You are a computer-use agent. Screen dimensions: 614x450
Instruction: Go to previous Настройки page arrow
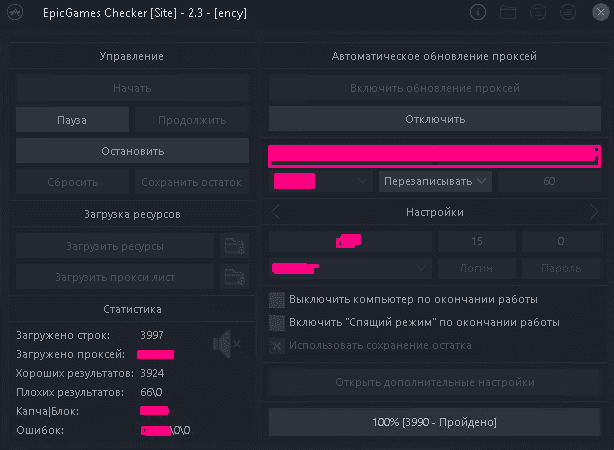[275, 212]
